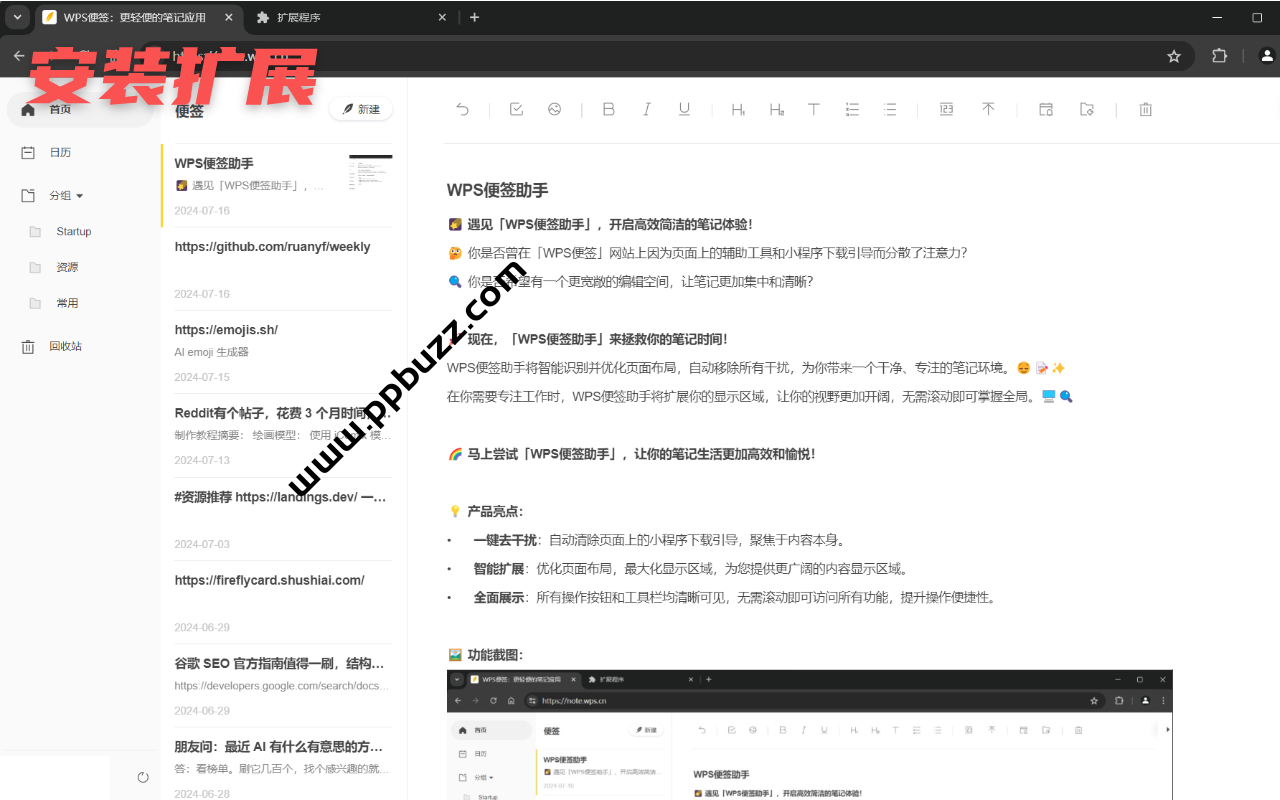Click the move-to-folder icon in the toolbar

pyautogui.click(x=1086, y=110)
